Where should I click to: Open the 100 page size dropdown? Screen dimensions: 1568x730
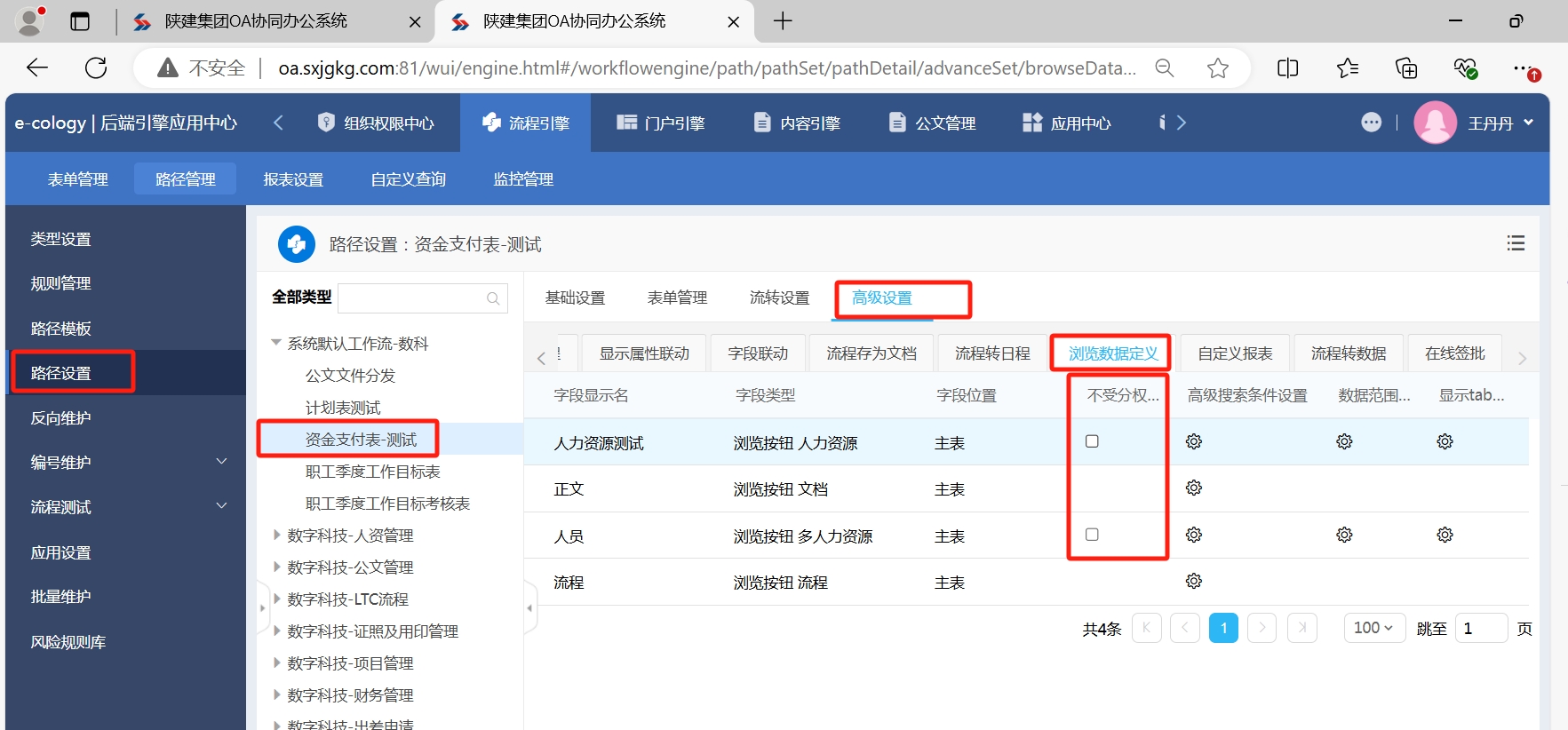(x=1373, y=628)
